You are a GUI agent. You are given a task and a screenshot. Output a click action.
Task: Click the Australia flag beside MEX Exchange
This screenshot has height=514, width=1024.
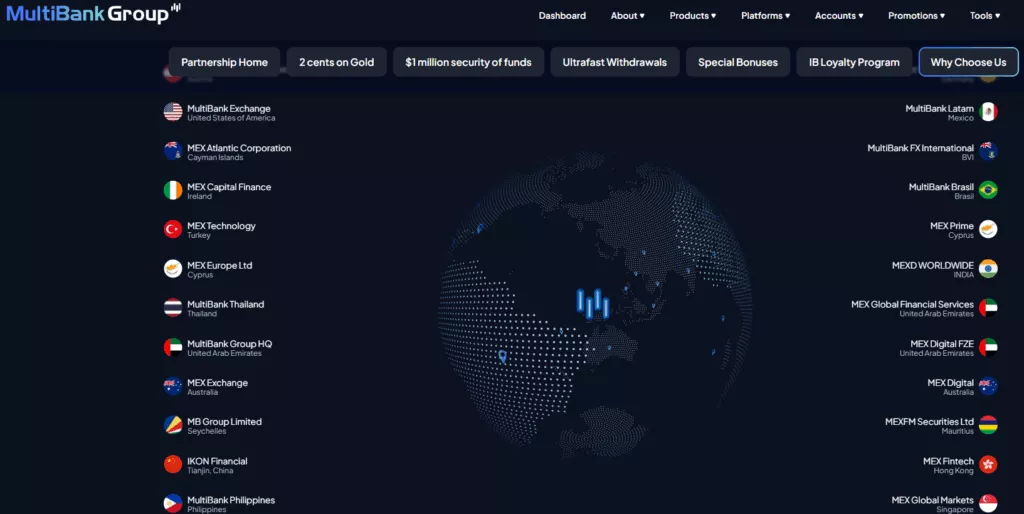coord(173,386)
